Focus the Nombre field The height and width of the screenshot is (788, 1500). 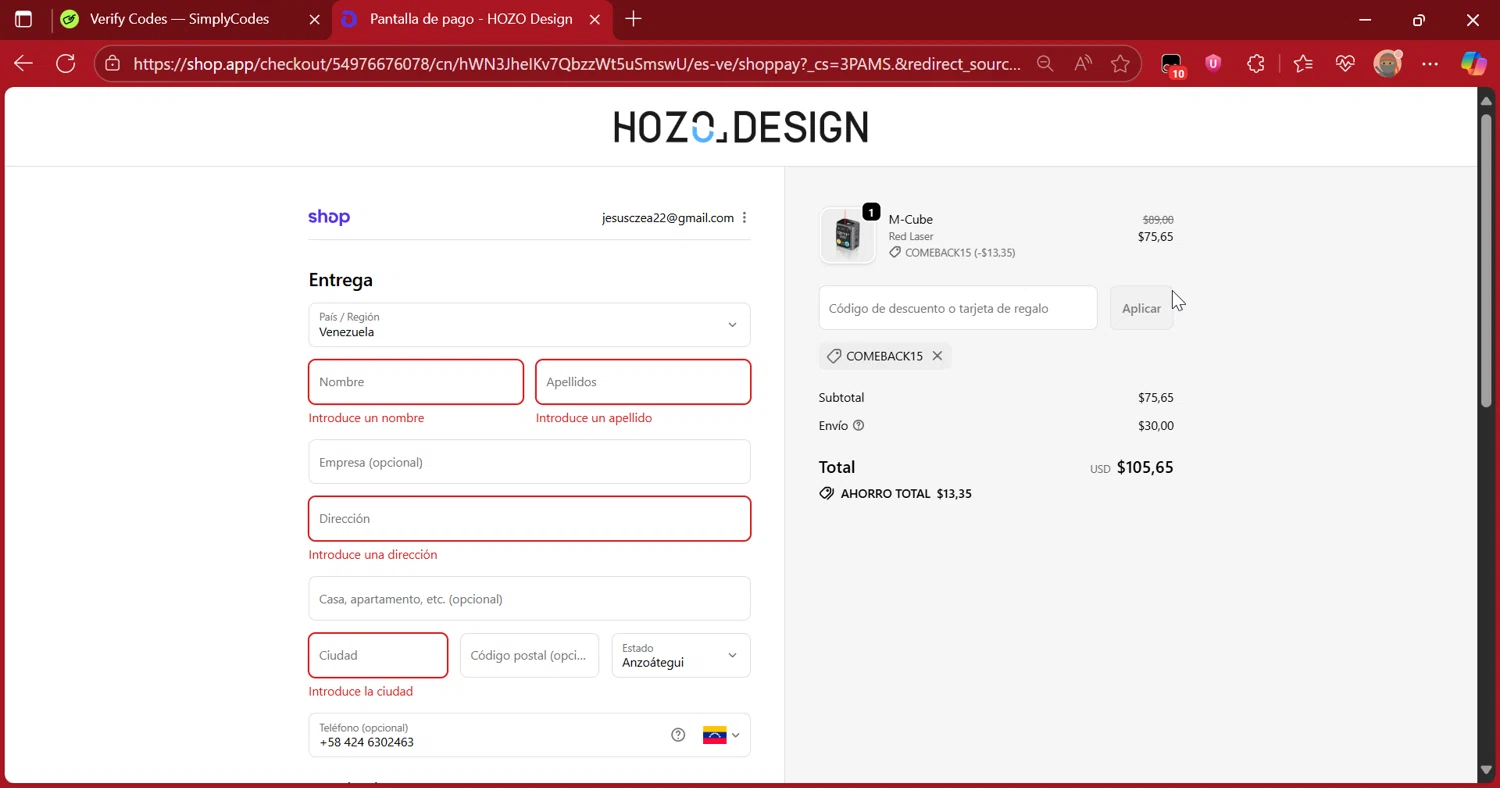[416, 382]
